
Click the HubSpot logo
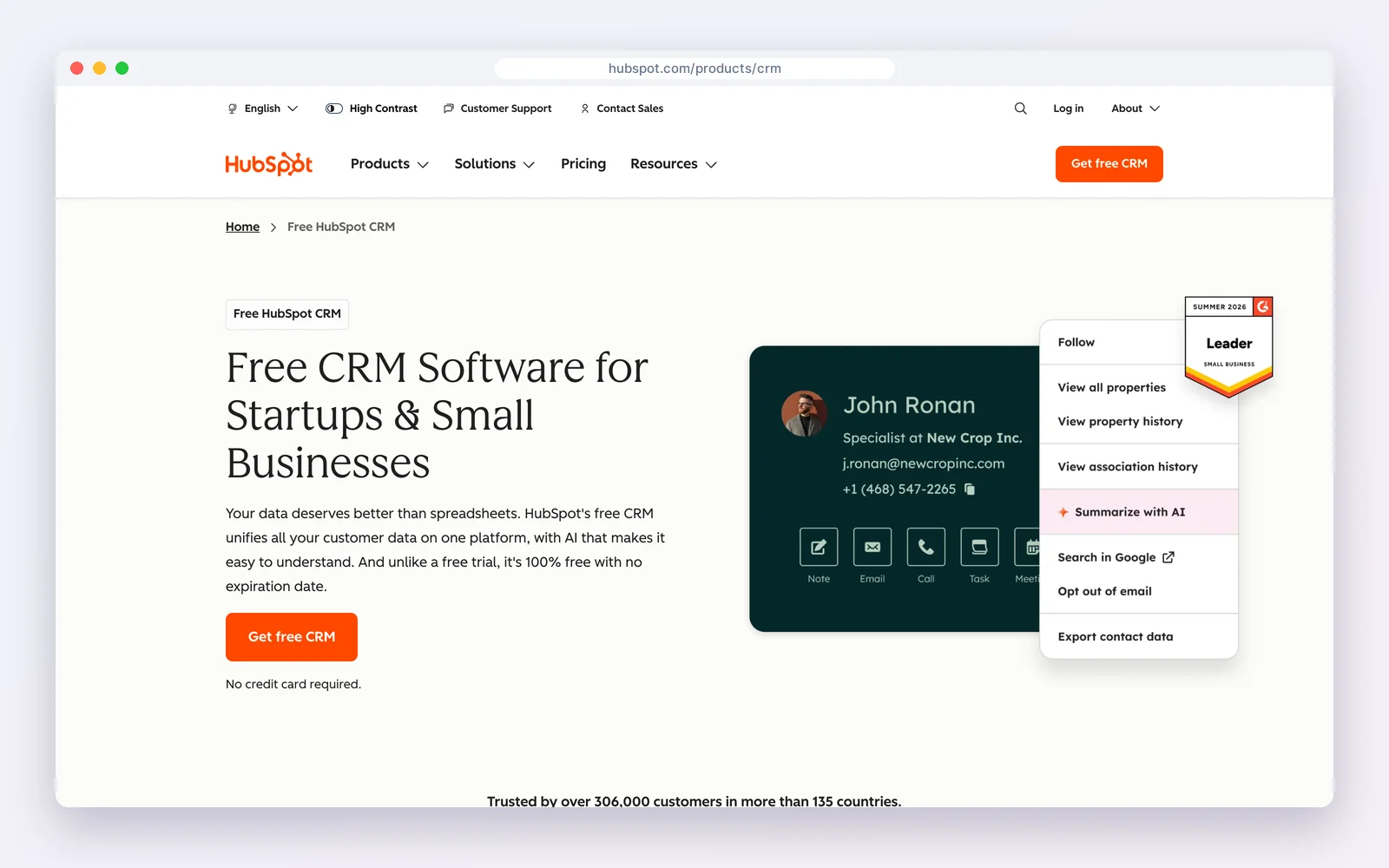point(268,164)
